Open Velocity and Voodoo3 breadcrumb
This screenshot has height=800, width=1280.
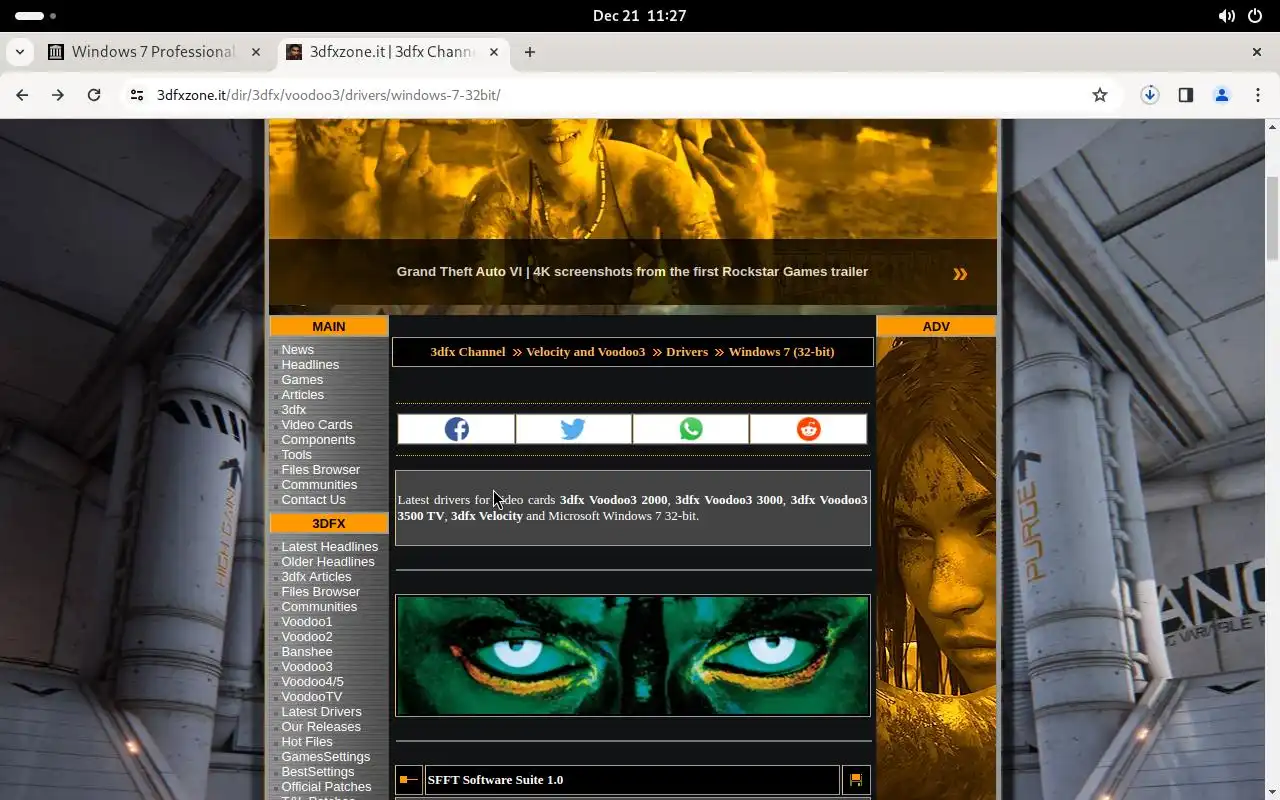[x=585, y=352]
